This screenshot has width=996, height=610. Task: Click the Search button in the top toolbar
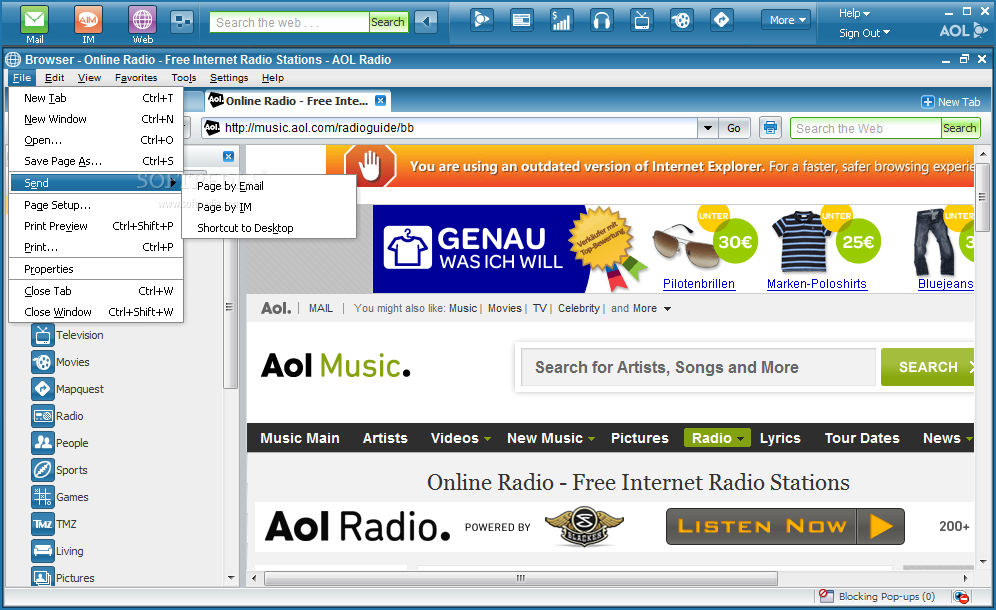388,22
